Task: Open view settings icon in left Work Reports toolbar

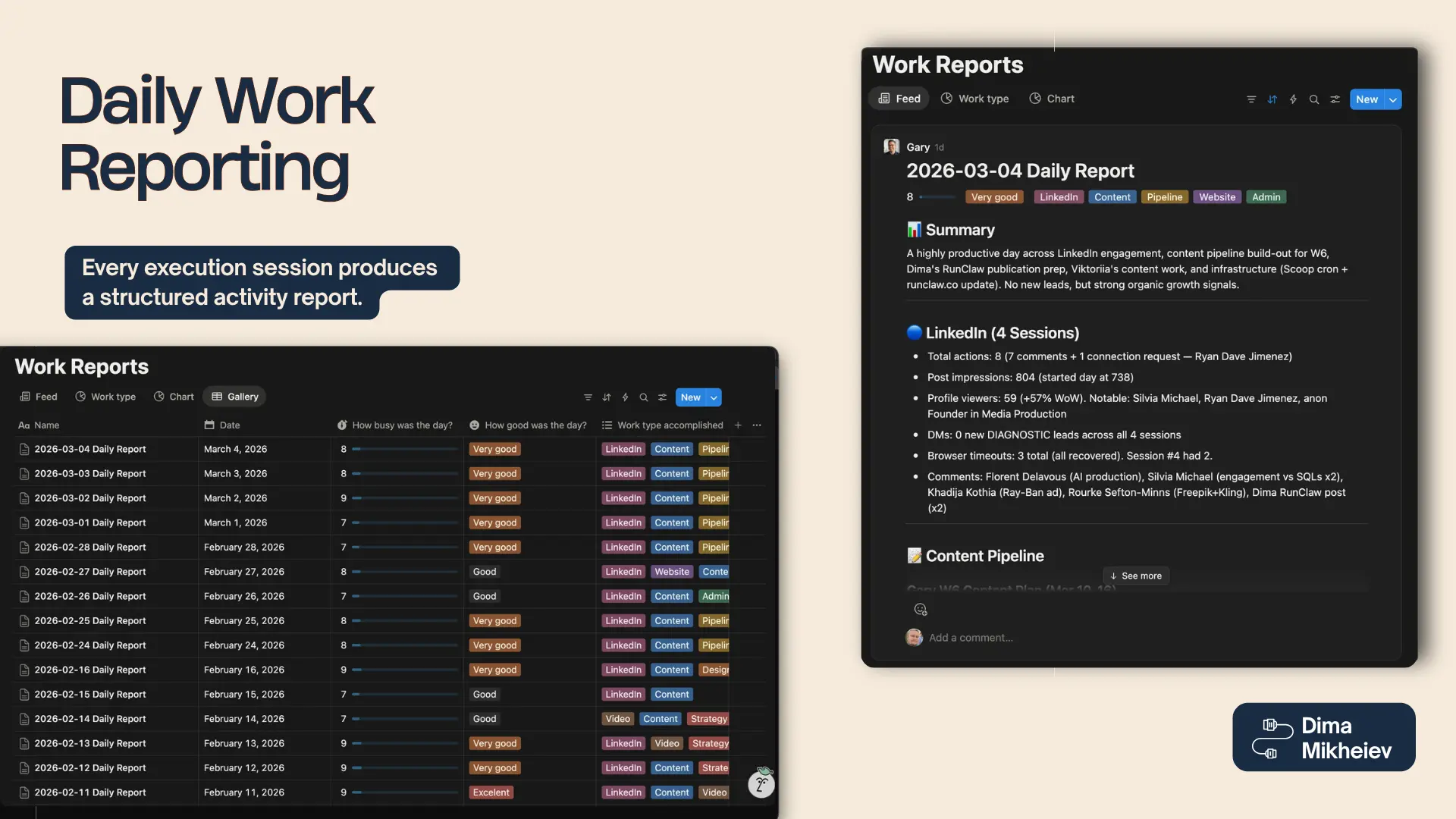Action: pyautogui.click(x=662, y=397)
